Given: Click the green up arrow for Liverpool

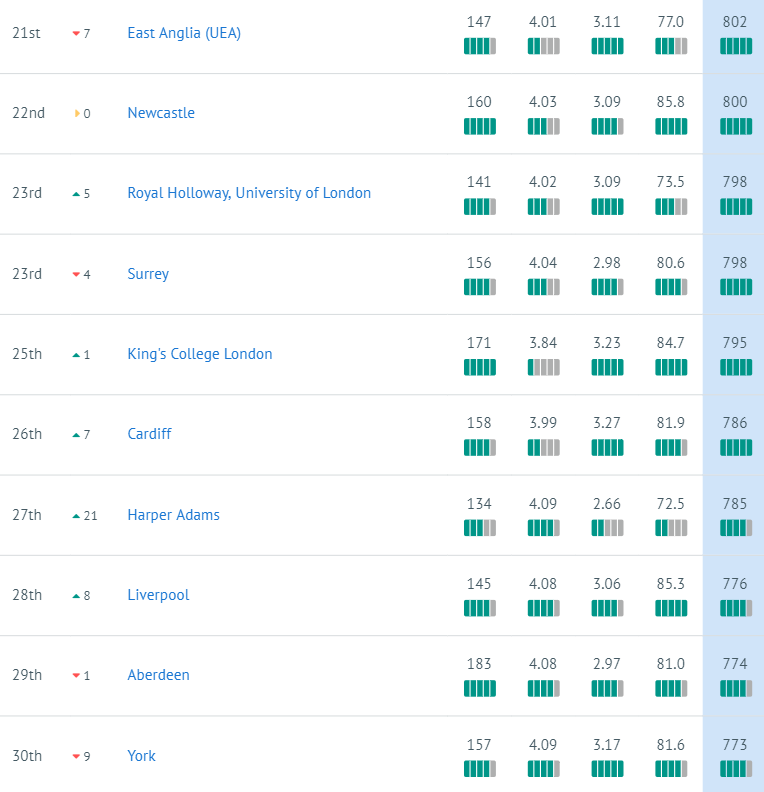Looking at the screenshot, I should (x=76, y=596).
